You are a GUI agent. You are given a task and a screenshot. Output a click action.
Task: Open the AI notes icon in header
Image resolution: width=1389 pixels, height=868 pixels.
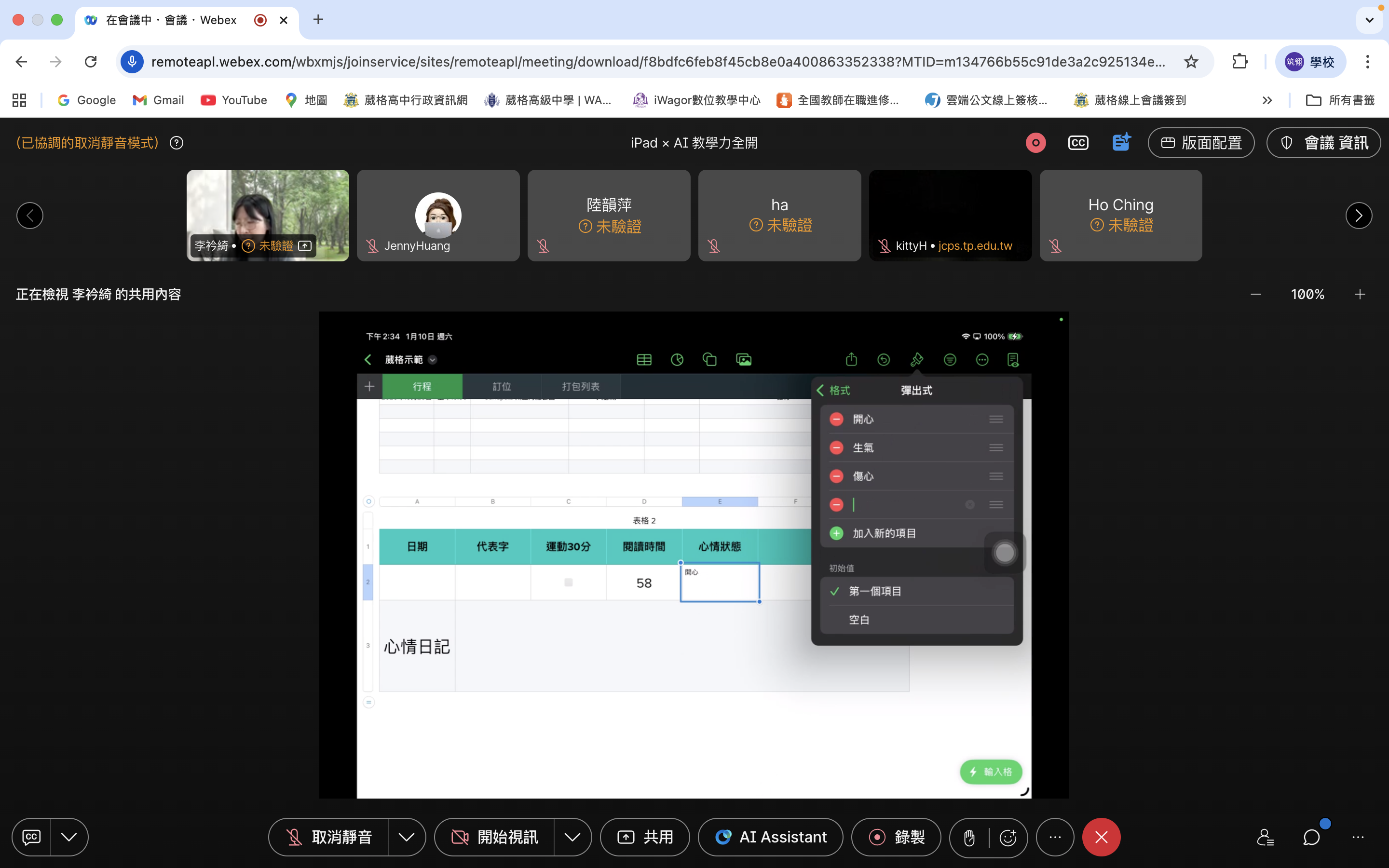1120,142
